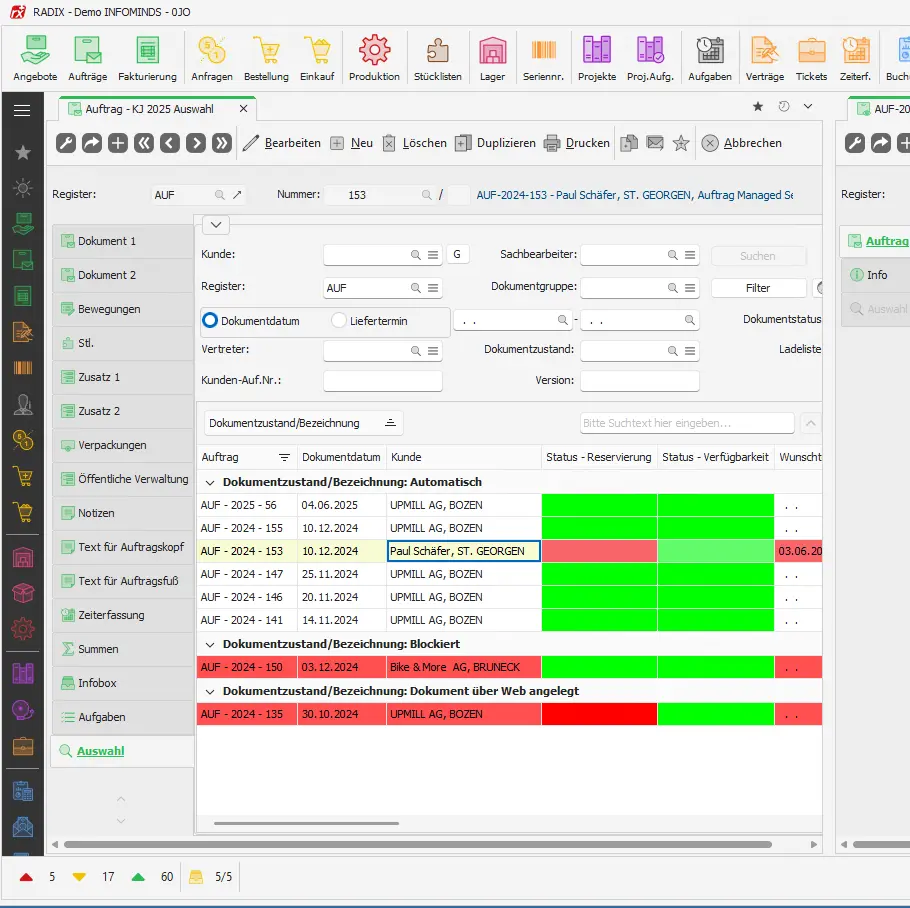Collapse the Blockiert group
Screen dimensions: 910x908
[x=210, y=645]
